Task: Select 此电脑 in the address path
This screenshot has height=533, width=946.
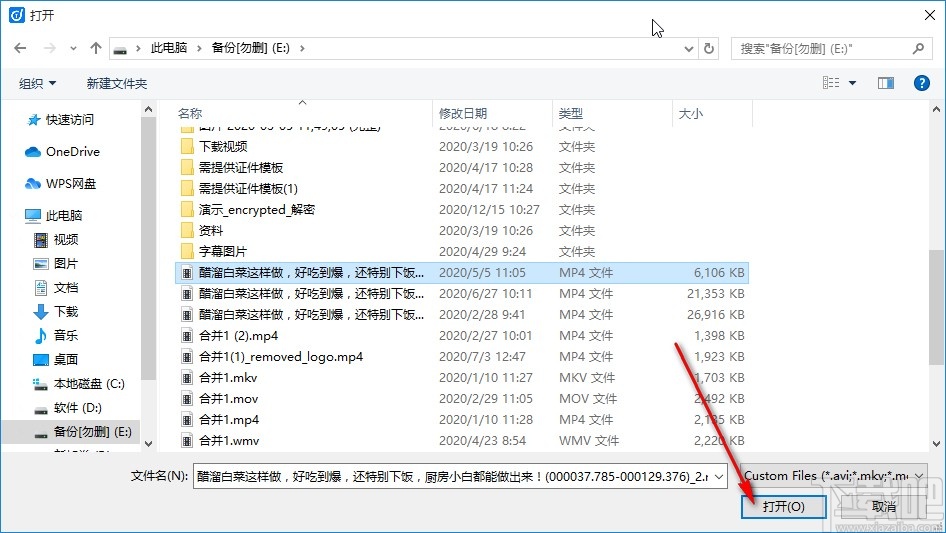Action: tap(169, 48)
